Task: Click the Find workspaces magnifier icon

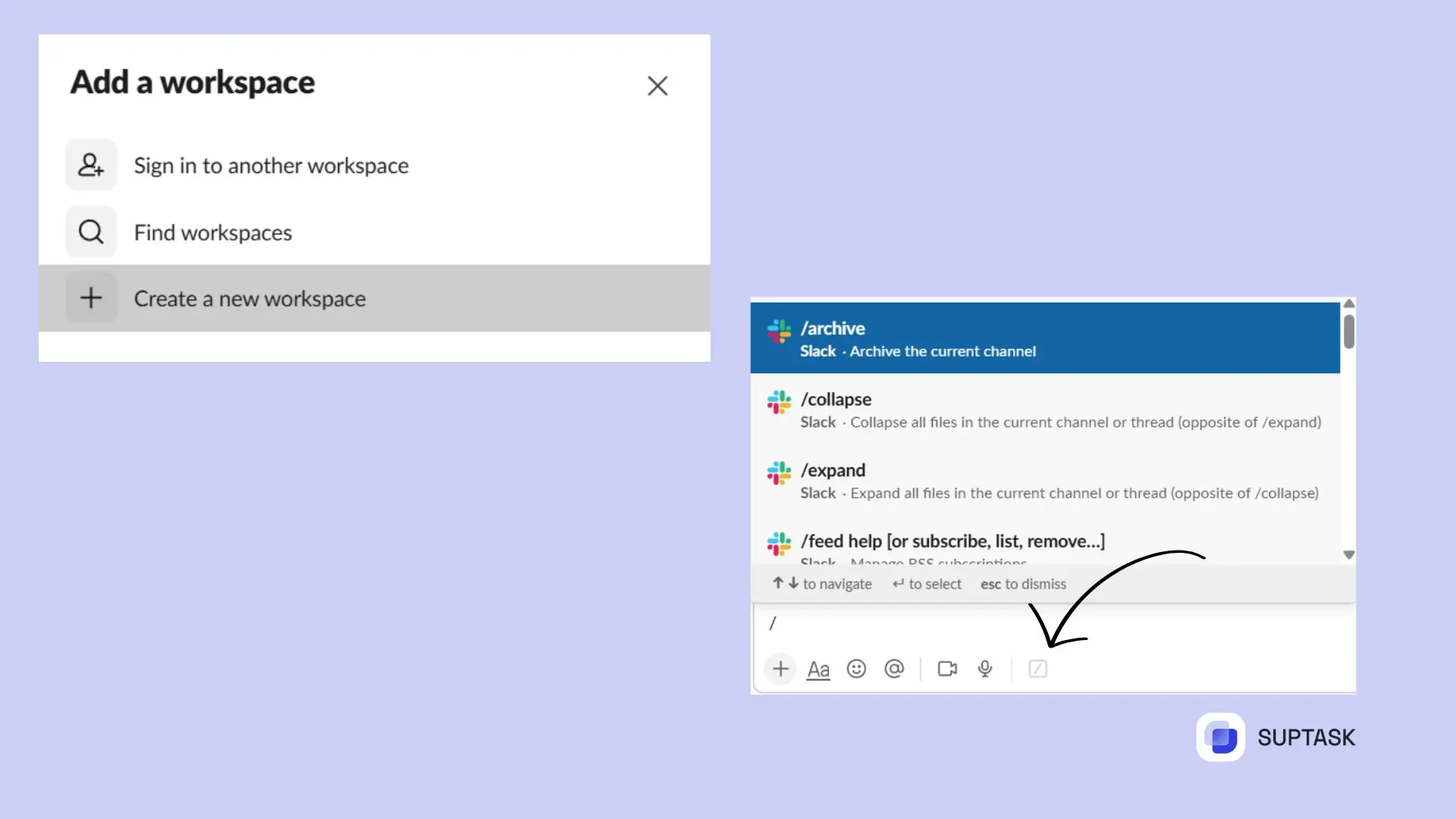Action: point(91,231)
